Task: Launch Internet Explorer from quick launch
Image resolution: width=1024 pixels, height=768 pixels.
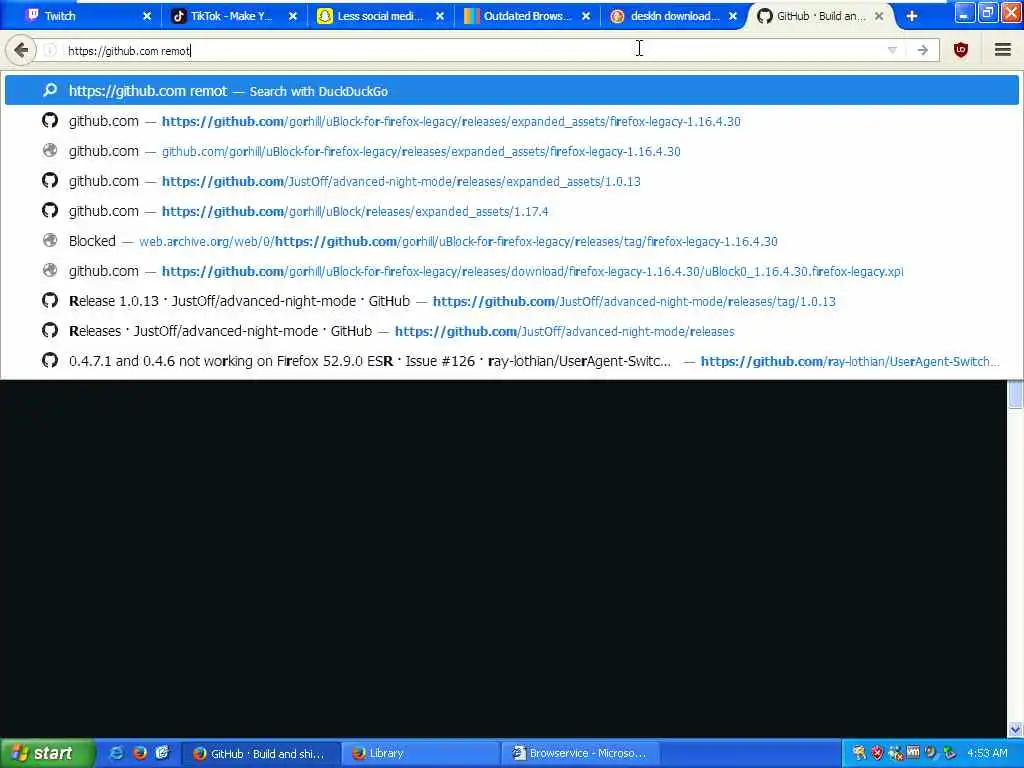Action: point(116,753)
